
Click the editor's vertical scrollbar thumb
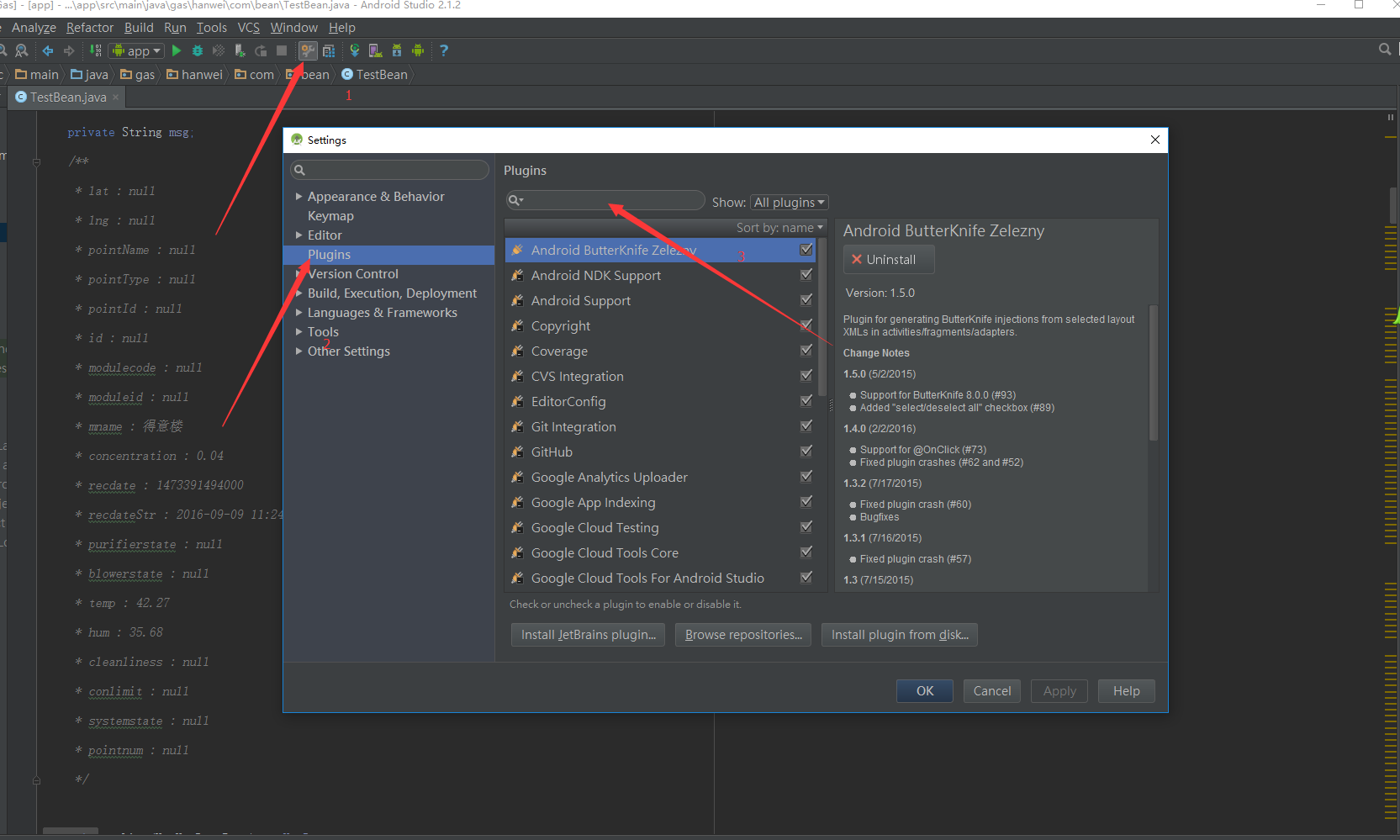1392,205
